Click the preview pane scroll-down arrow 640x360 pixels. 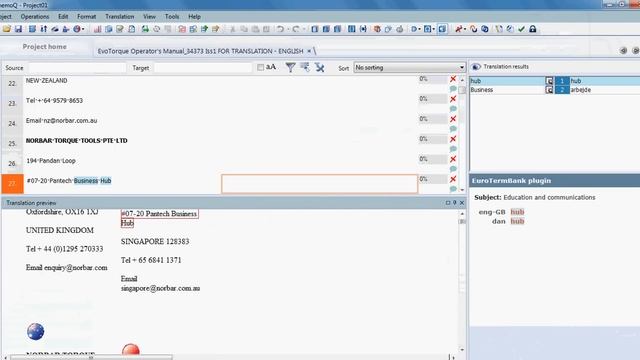(462, 350)
